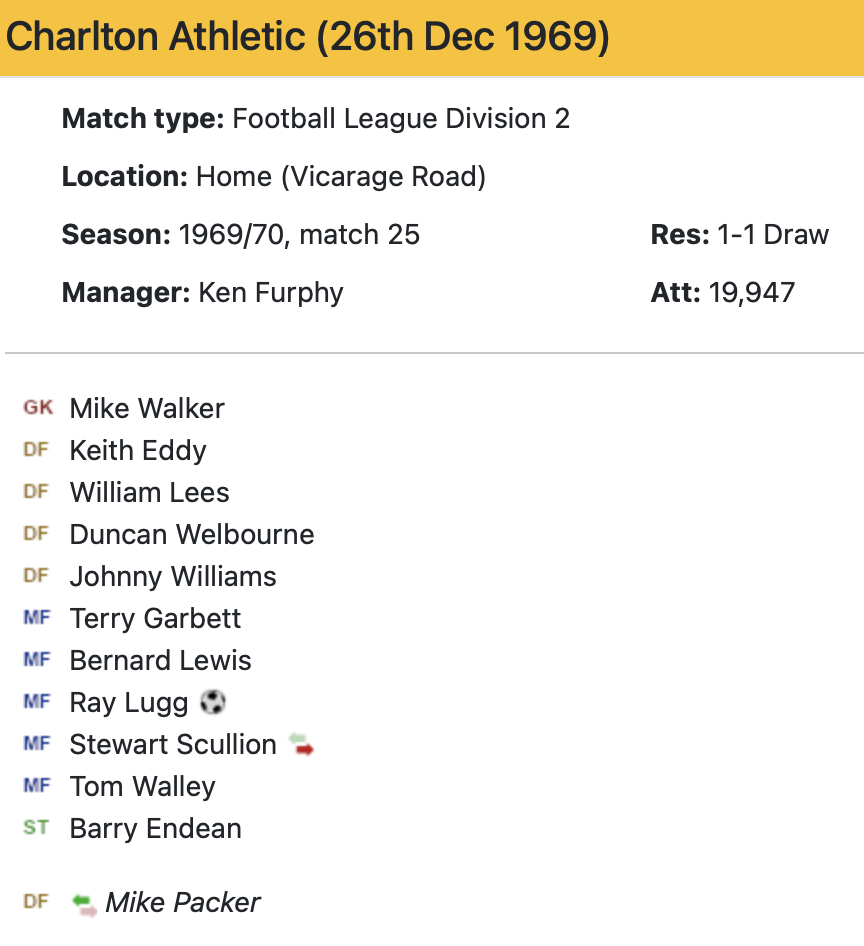Viewport: 864px width, 946px height.
Task: Click the DF badge next to Mike Packer
Action: click(x=36, y=902)
